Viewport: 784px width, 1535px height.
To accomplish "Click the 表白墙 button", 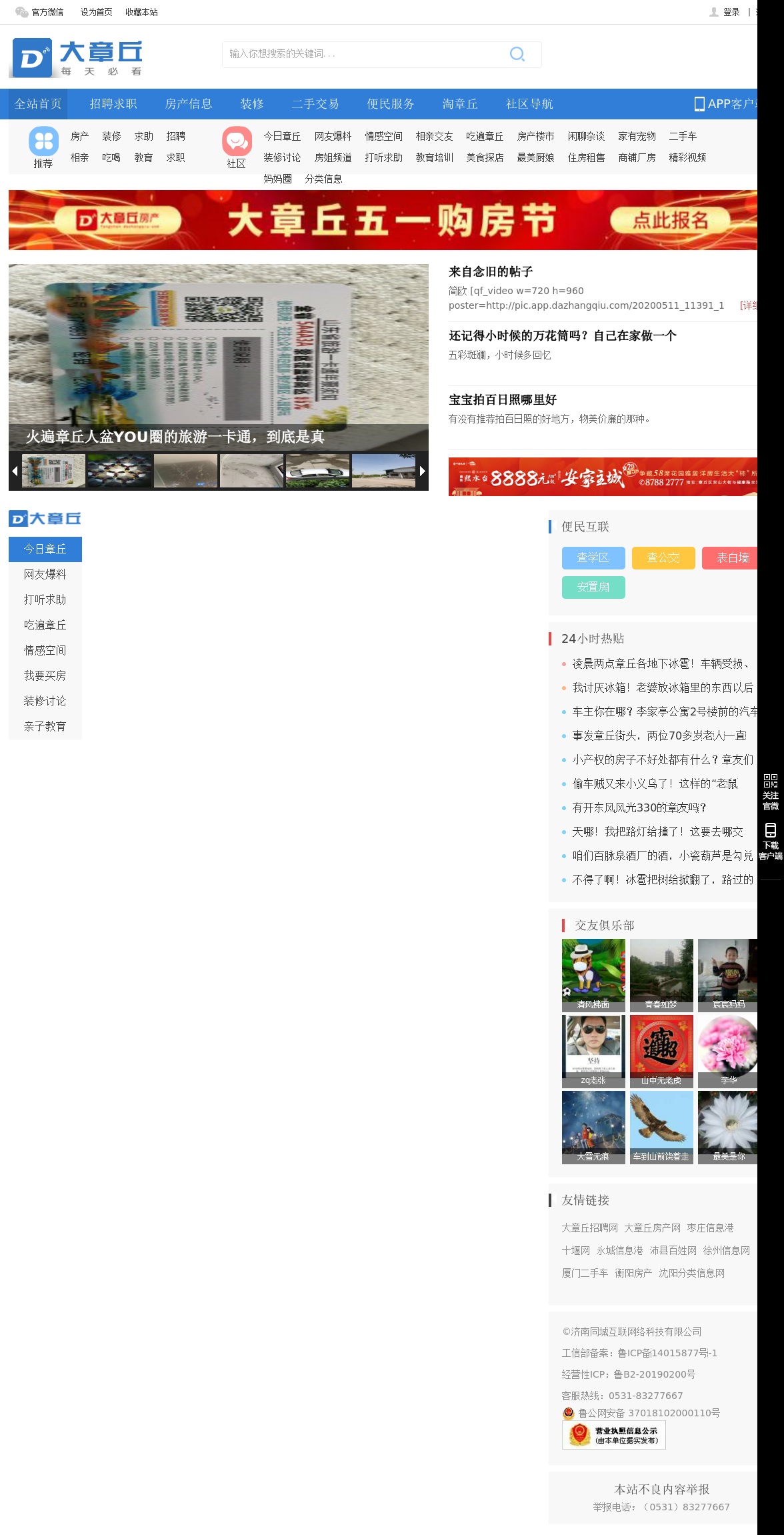I will tap(730, 558).
